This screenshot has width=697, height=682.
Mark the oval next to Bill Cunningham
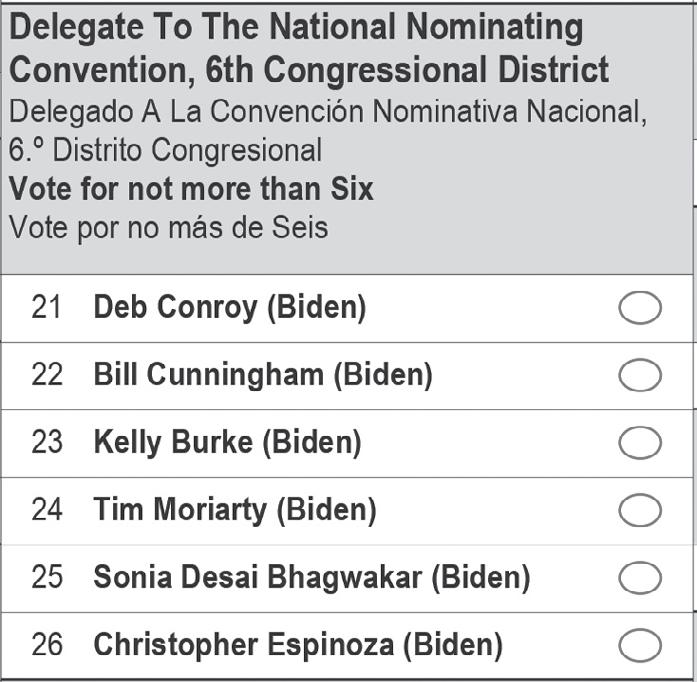pos(640,376)
